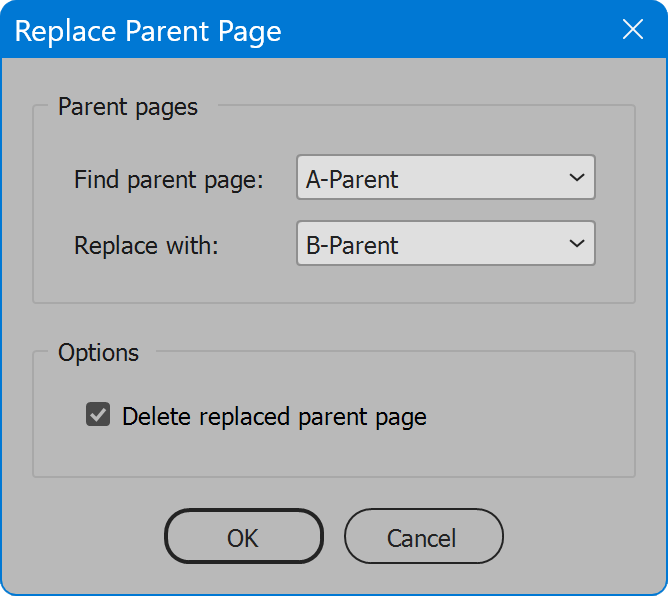Open the Replace with dropdown

click(446, 243)
